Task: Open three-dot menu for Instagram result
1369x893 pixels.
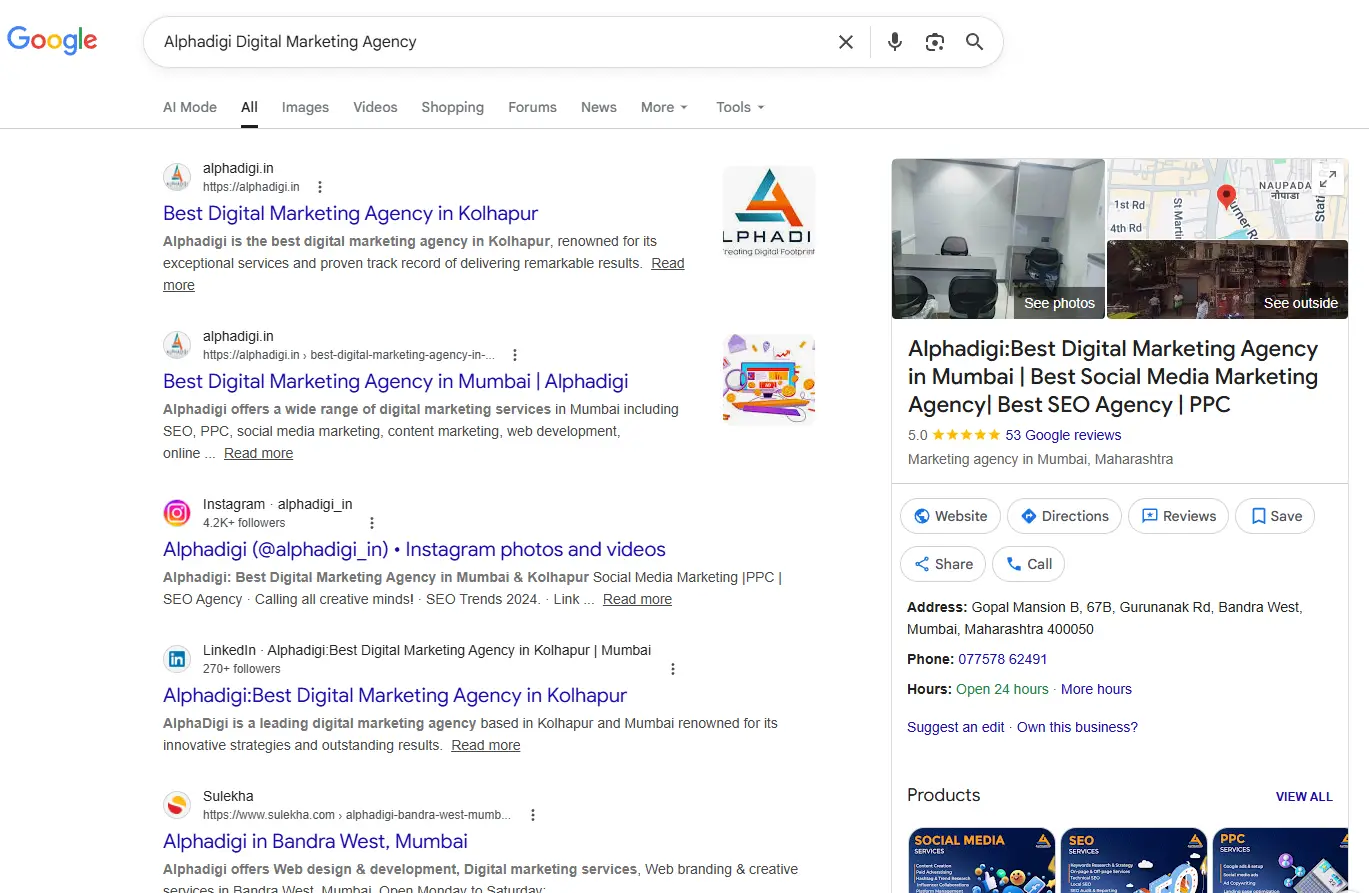Action: point(372,523)
